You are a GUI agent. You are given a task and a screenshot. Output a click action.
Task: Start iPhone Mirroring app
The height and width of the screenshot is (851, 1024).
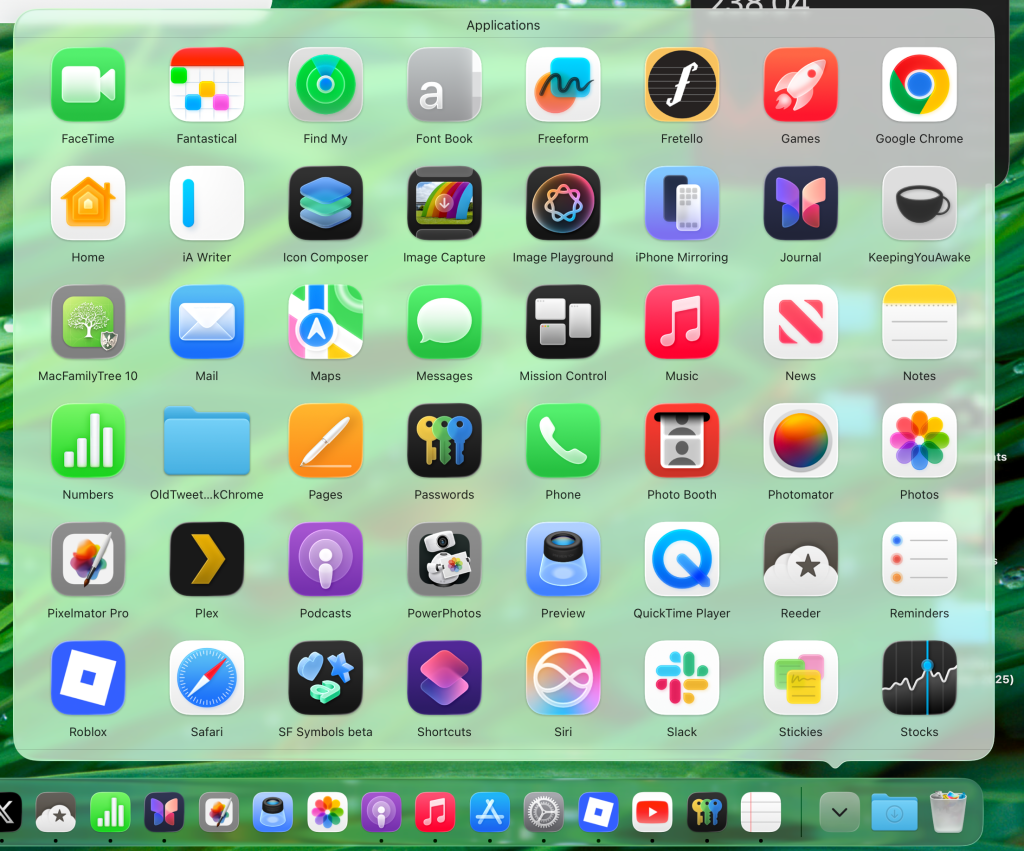(x=681, y=204)
